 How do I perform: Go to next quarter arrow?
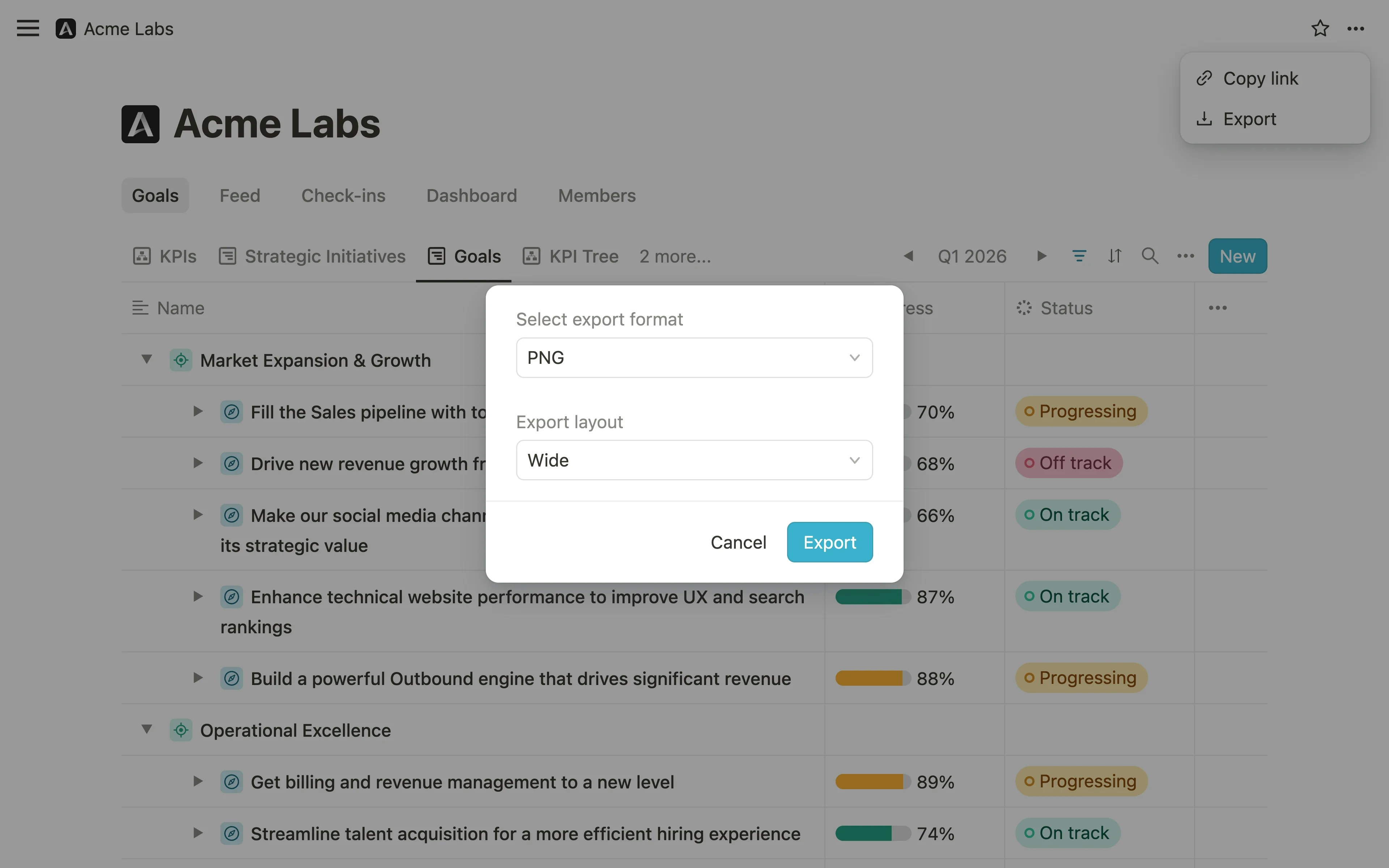point(1042,256)
